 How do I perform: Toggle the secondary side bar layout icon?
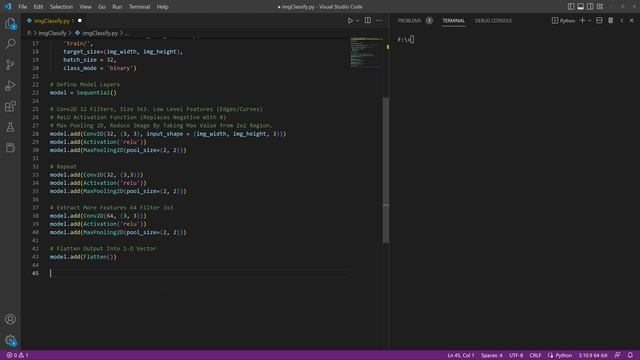(590, 7)
